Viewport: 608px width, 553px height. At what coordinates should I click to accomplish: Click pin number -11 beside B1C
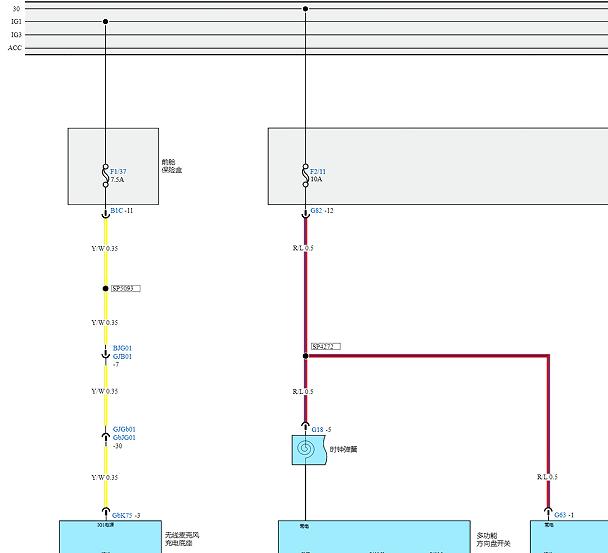coord(129,211)
